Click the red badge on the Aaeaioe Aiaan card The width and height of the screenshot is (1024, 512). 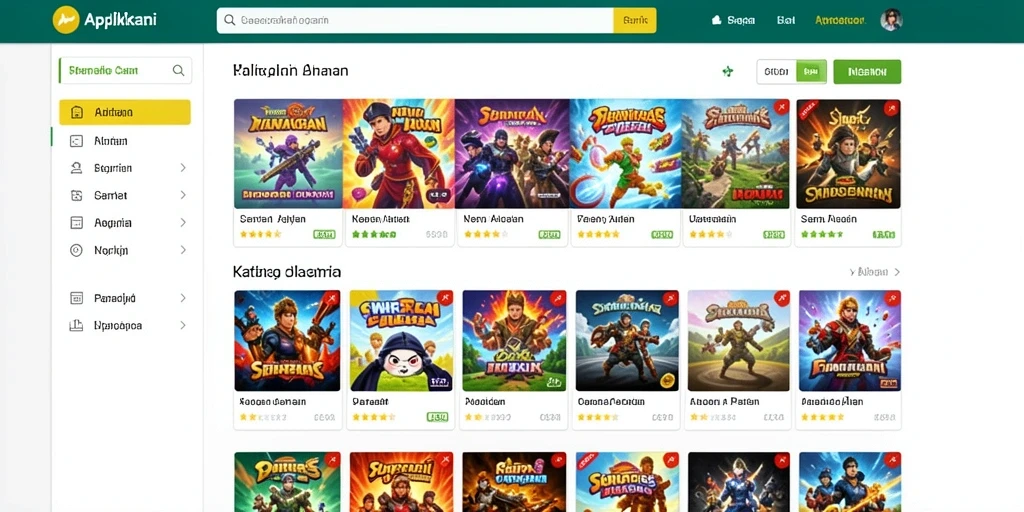(x=892, y=299)
